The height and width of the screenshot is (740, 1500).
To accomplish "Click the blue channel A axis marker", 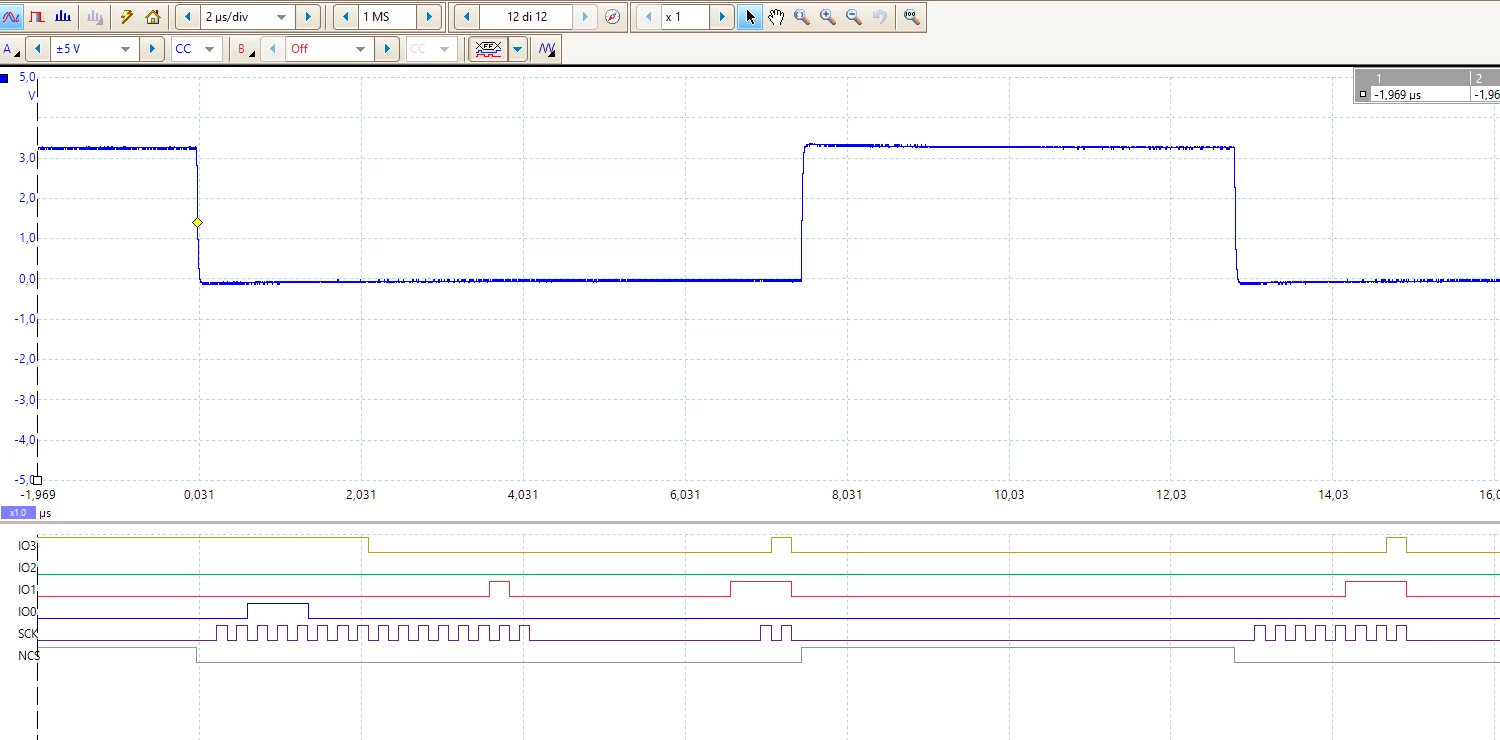I will click(x=5, y=78).
